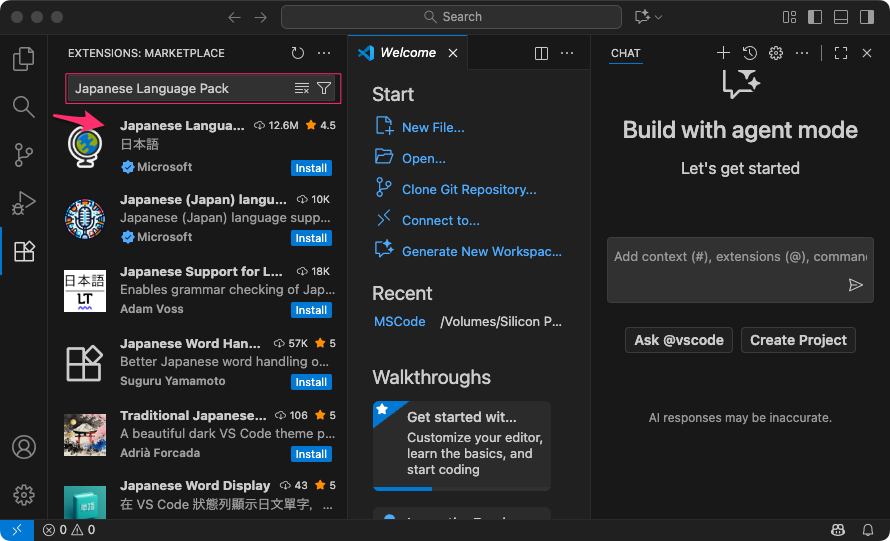Refresh the extensions marketplace list

click(297, 53)
